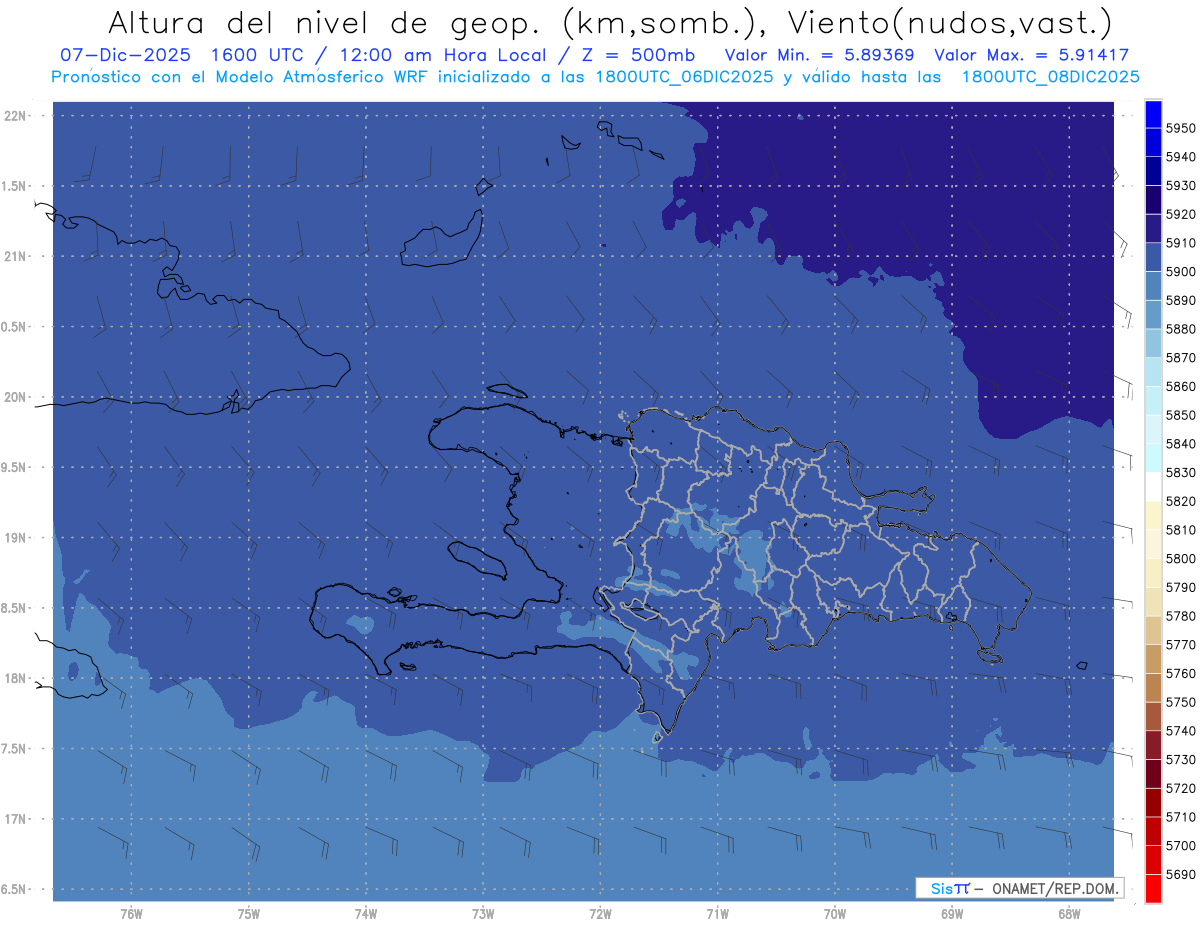
Task: Click the '19N' latitude axis label
Action: pyautogui.click(x=15, y=538)
